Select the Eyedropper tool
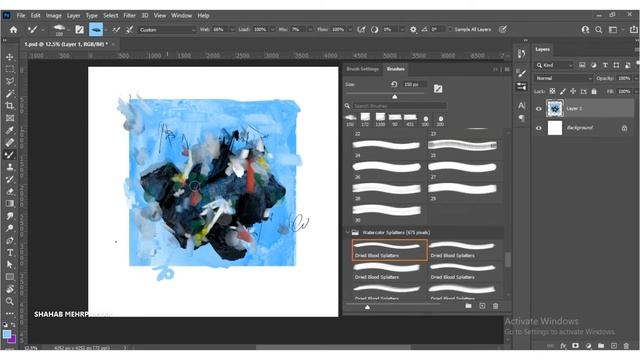640x360 pixels. [x=9, y=130]
